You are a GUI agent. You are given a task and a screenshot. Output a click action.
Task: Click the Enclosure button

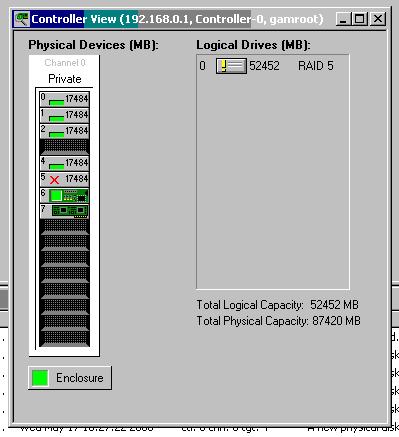click(x=70, y=378)
